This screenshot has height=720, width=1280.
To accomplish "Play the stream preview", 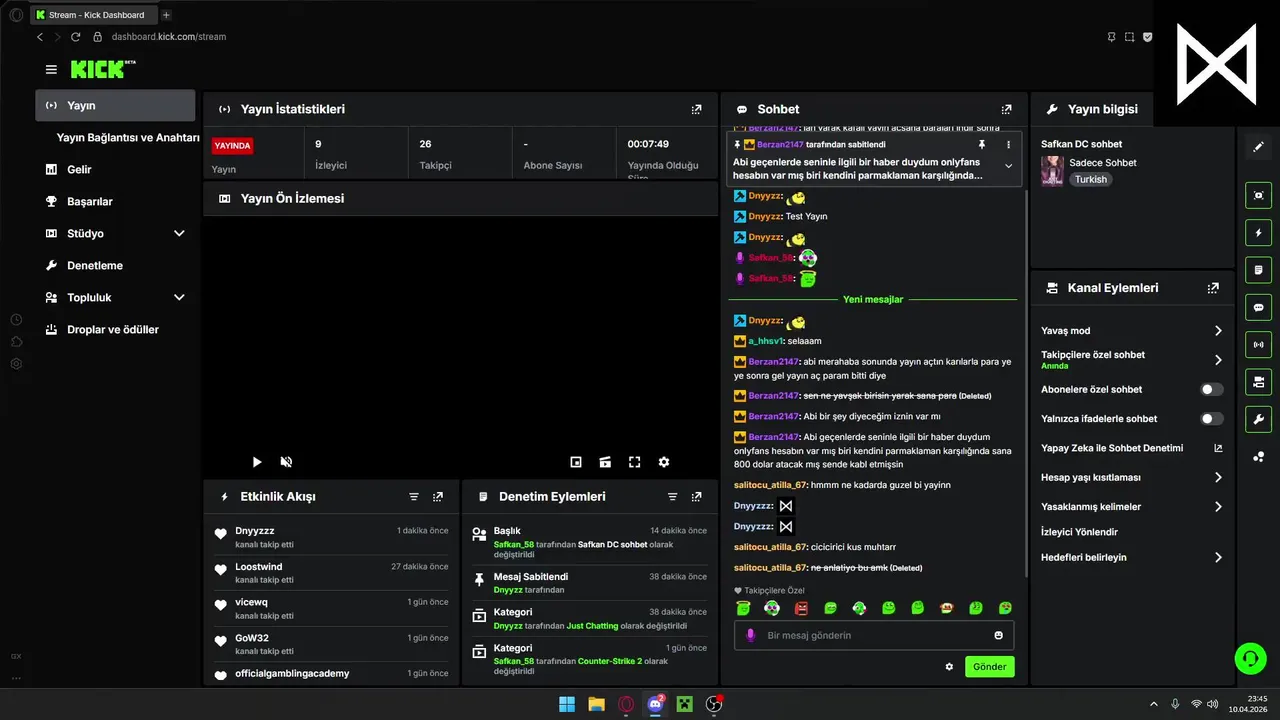I will pyautogui.click(x=257, y=462).
